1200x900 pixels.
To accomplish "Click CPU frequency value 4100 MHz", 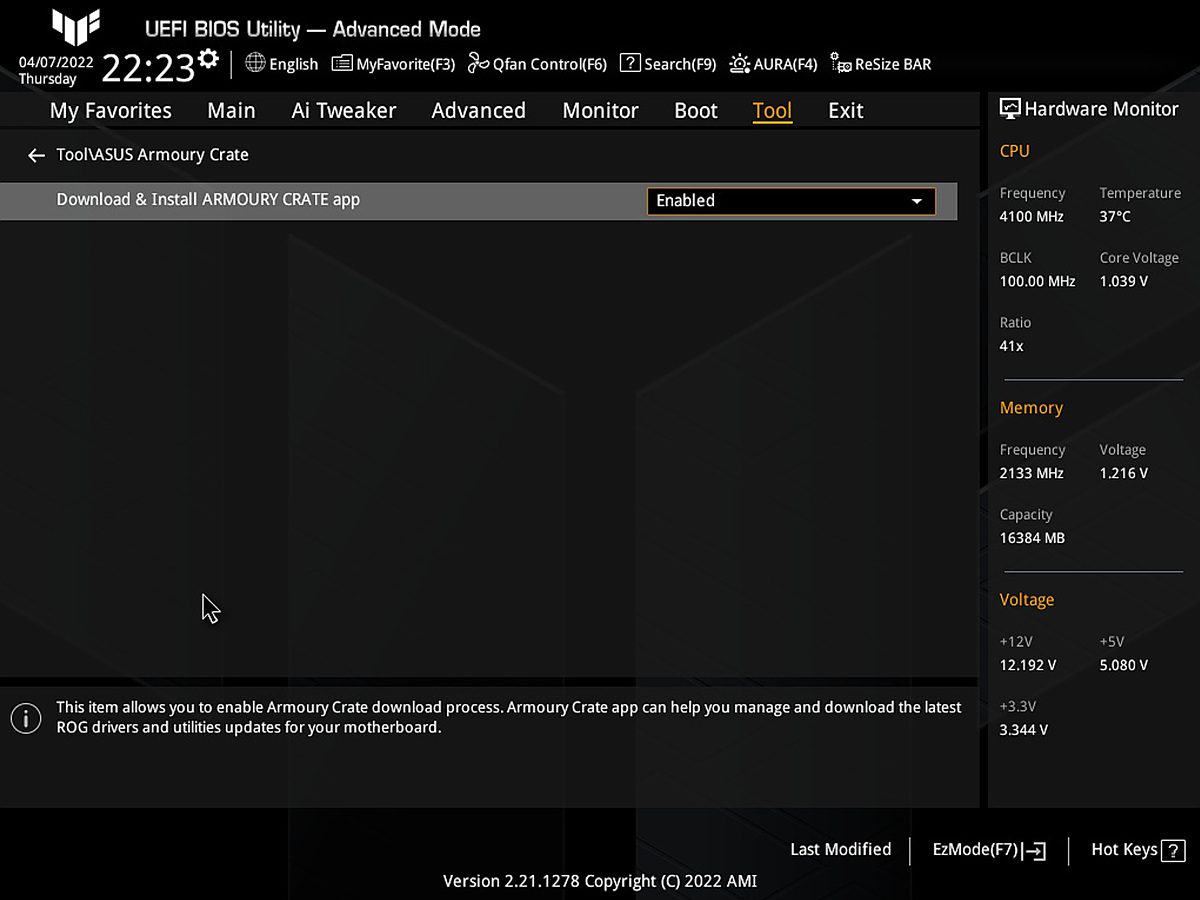I will [1032, 217].
